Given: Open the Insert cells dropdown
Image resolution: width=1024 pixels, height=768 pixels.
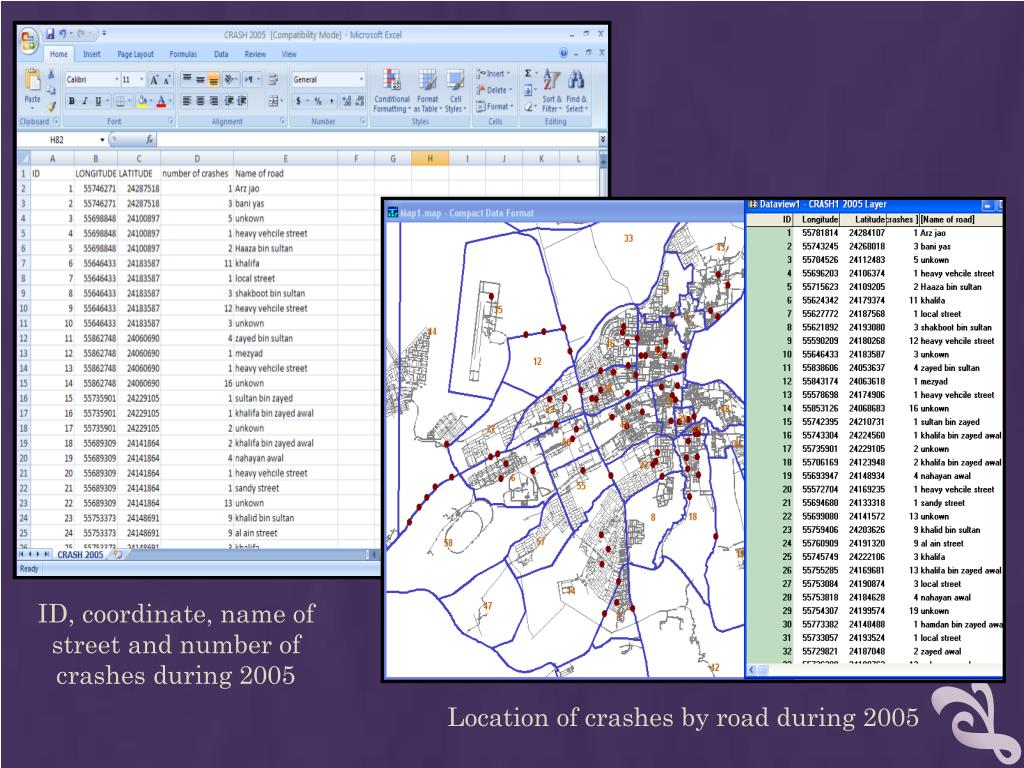Looking at the screenshot, I should [x=494, y=74].
